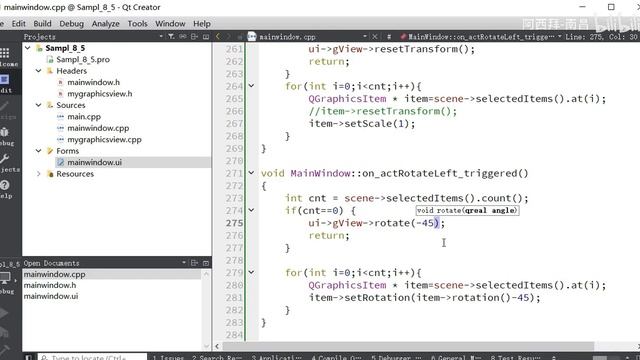The image size is (640, 360).
Task: Select mygraphicsview.cpp in project tree
Action: 104,140
